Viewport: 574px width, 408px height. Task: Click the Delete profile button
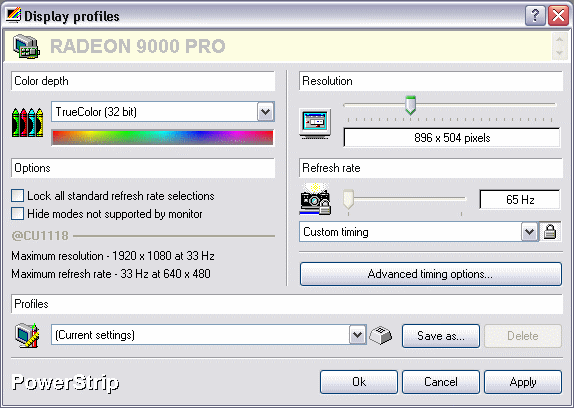[523, 336]
